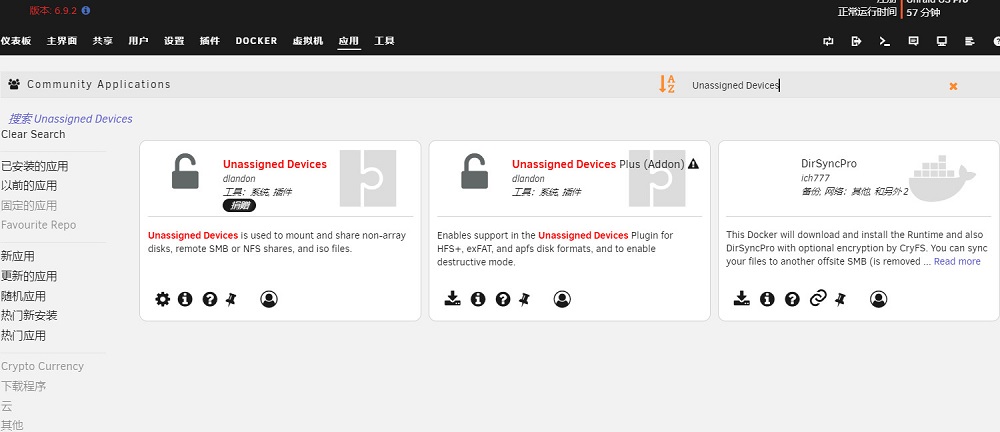Click the warning triangle on Unassigned Devices Plus
Viewport: 1000px width, 432px height.
click(694, 164)
